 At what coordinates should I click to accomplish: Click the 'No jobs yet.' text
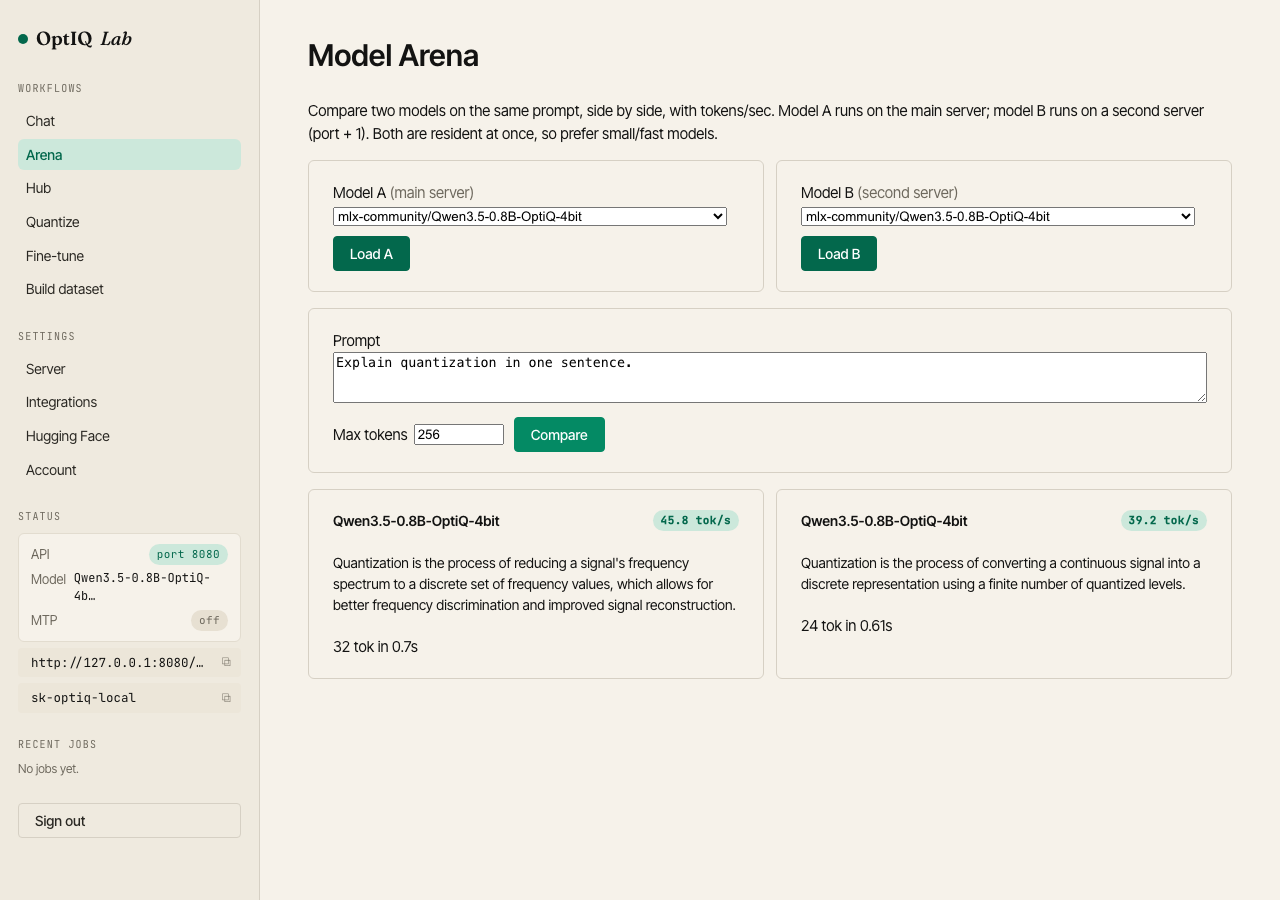point(48,769)
